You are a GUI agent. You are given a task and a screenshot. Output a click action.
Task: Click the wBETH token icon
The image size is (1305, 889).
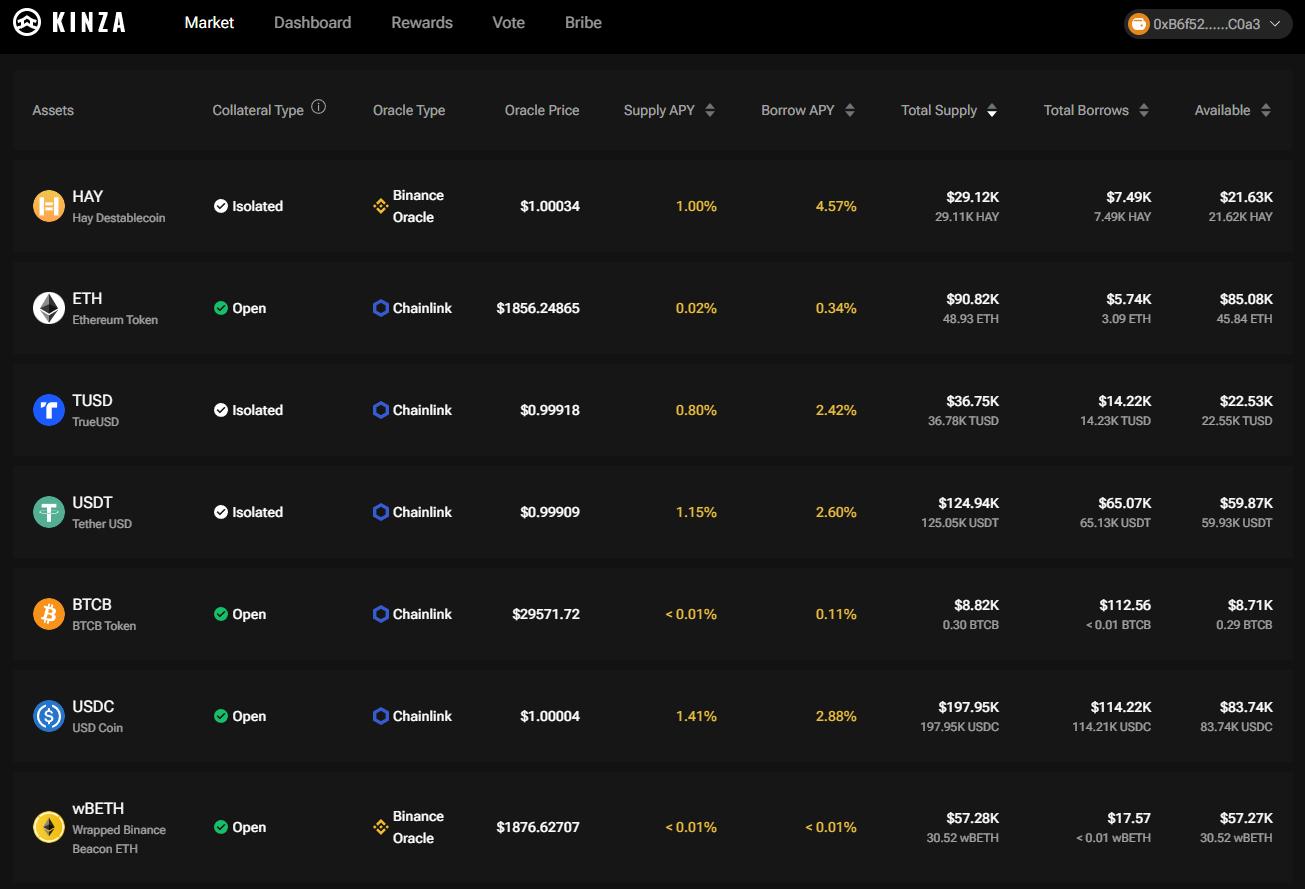49,827
